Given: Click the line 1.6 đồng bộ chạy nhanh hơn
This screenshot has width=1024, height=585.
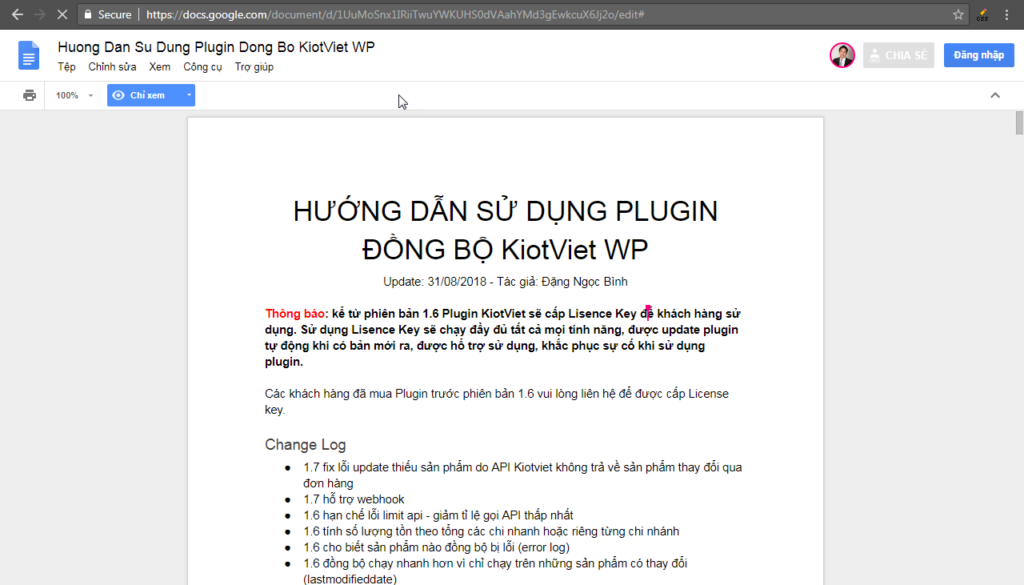Looking at the screenshot, I should click(x=495, y=571).
